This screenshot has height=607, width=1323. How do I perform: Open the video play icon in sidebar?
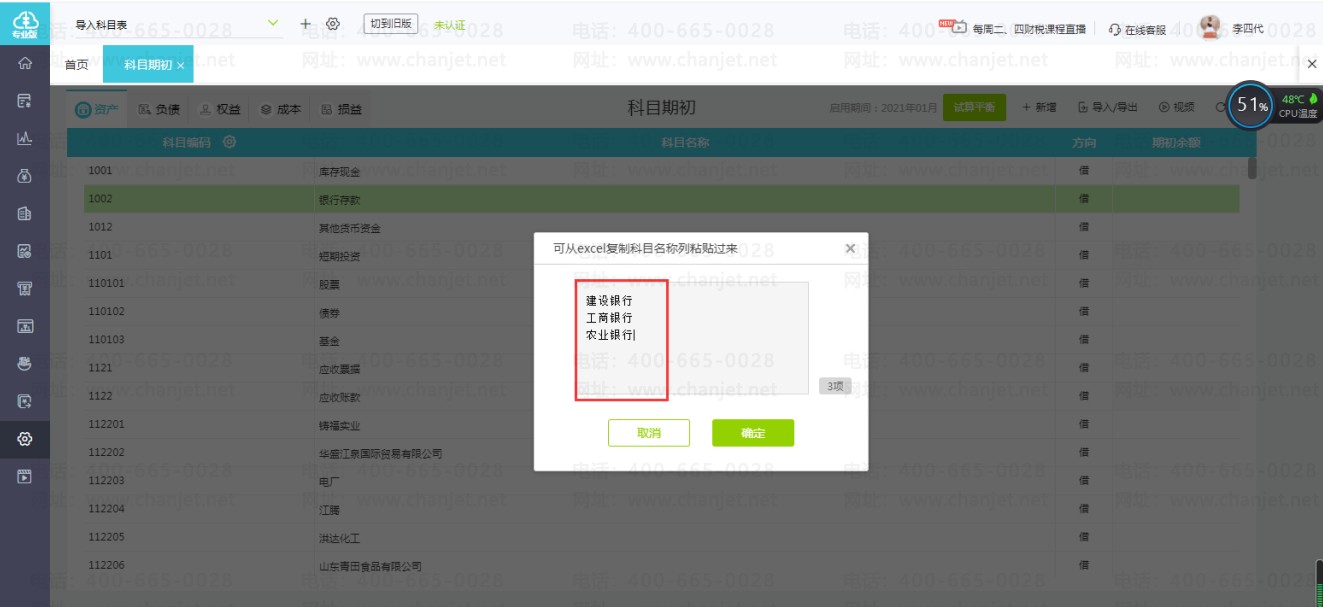click(x=25, y=476)
